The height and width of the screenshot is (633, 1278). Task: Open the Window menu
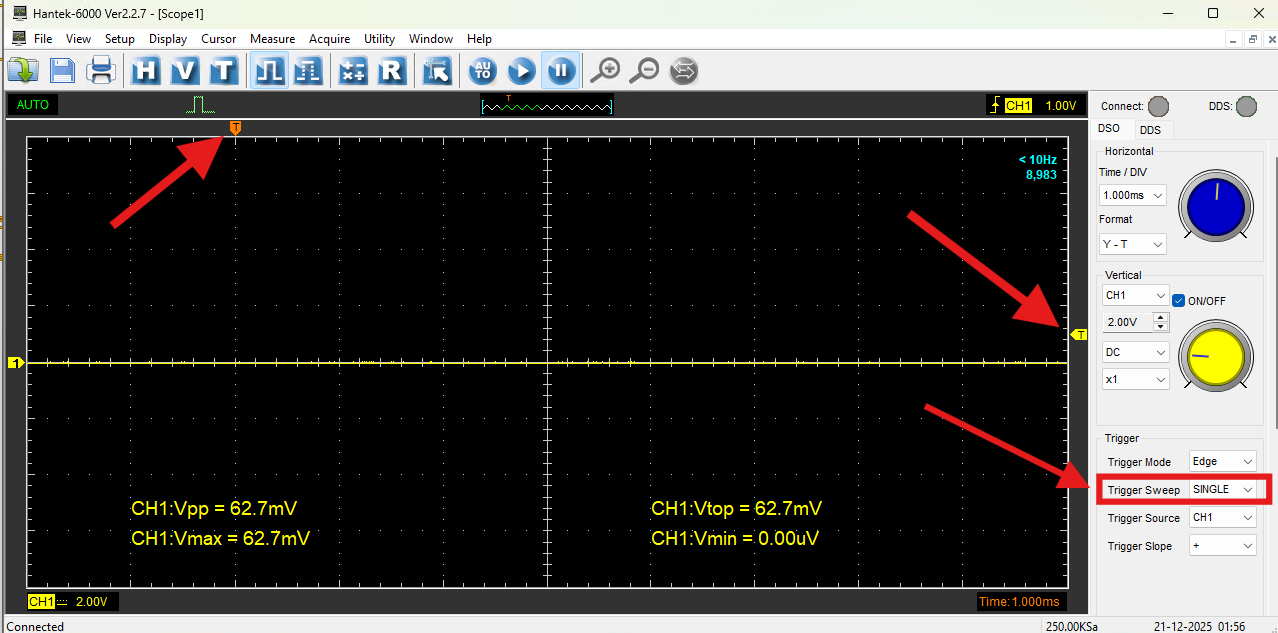point(431,39)
